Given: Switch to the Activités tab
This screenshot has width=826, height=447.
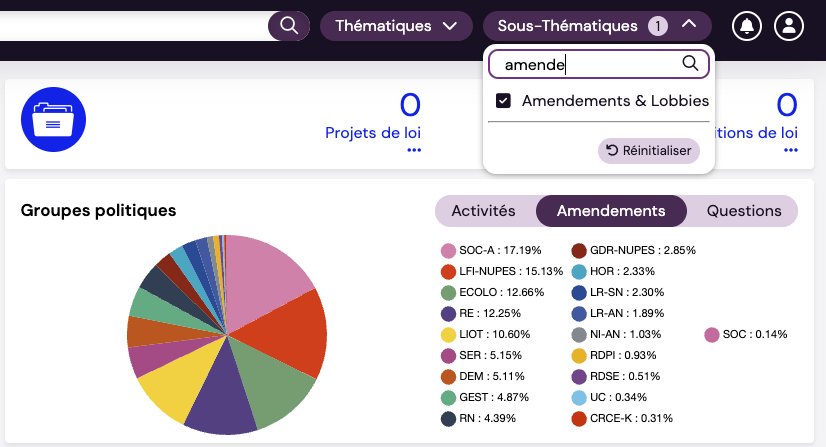Looking at the screenshot, I should [x=483, y=211].
